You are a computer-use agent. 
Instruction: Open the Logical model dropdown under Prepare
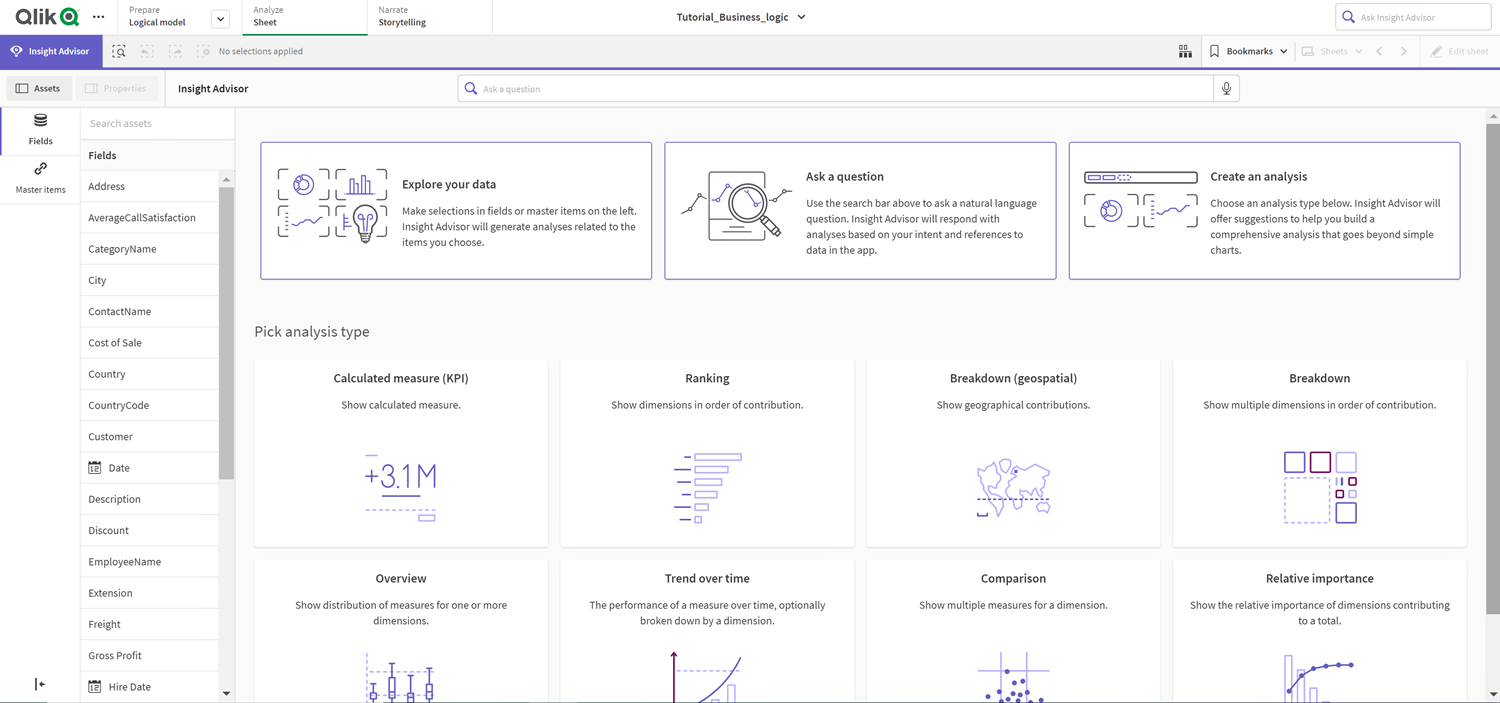pyautogui.click(x=219, y=17)
